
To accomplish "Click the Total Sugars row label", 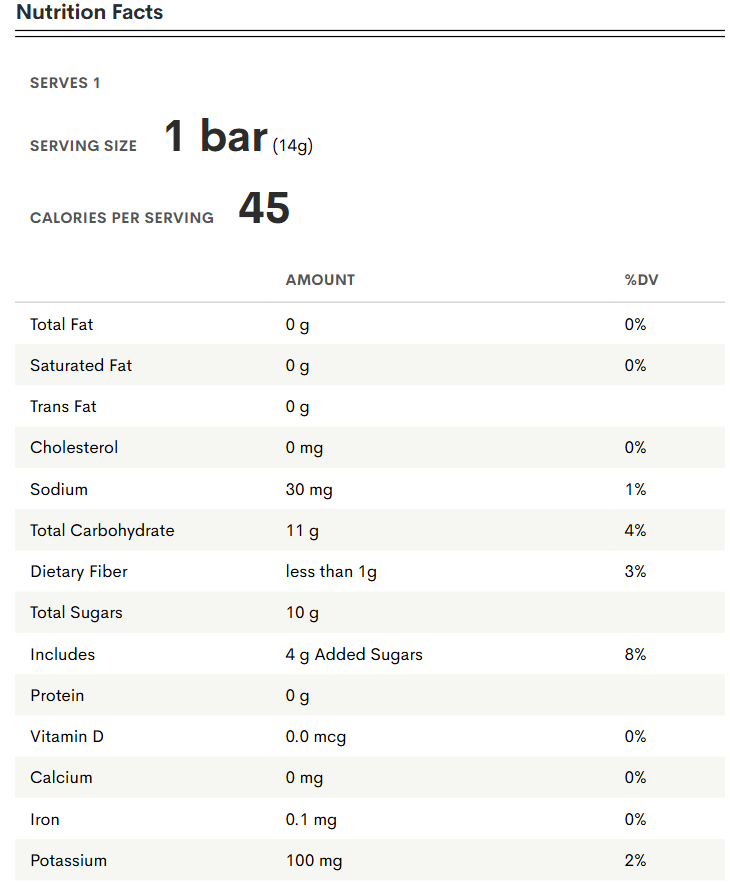I will point(76,613).
